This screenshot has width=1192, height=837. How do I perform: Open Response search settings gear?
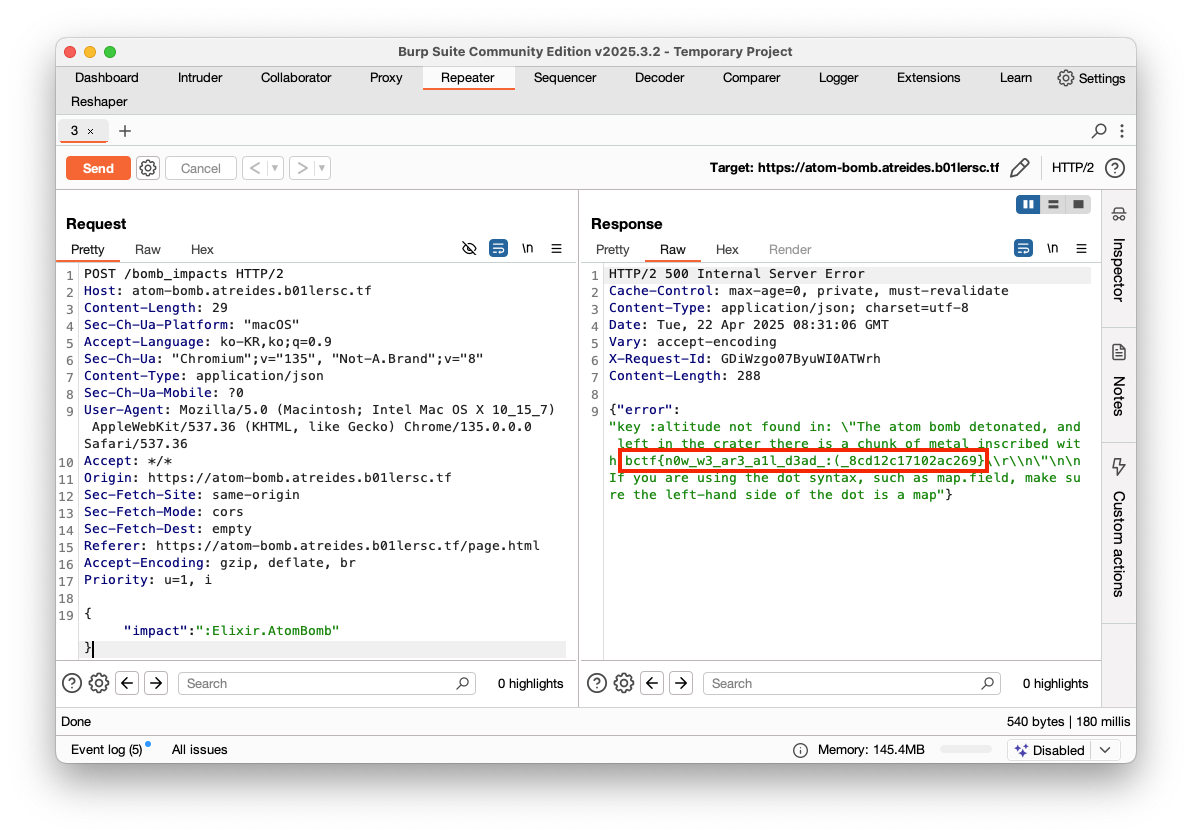click(x=624, y=683)
